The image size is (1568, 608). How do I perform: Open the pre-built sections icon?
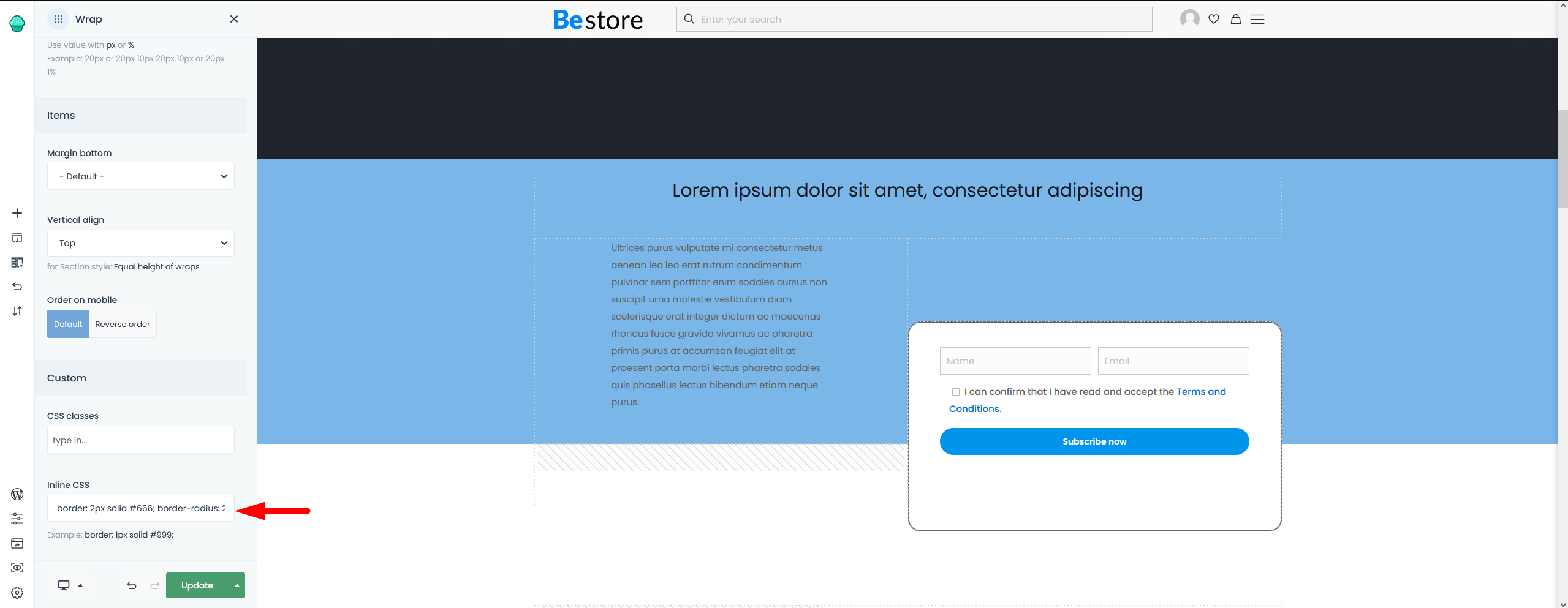[17, 238]
